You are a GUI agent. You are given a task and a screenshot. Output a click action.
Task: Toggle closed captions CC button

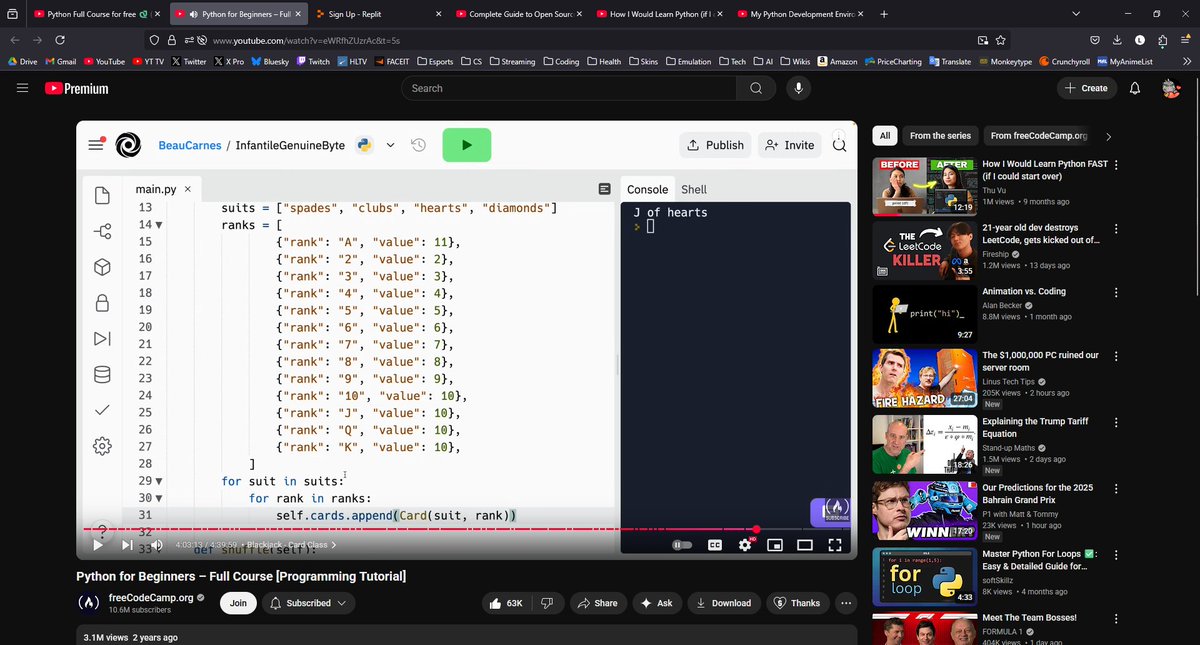pos(715,545)
